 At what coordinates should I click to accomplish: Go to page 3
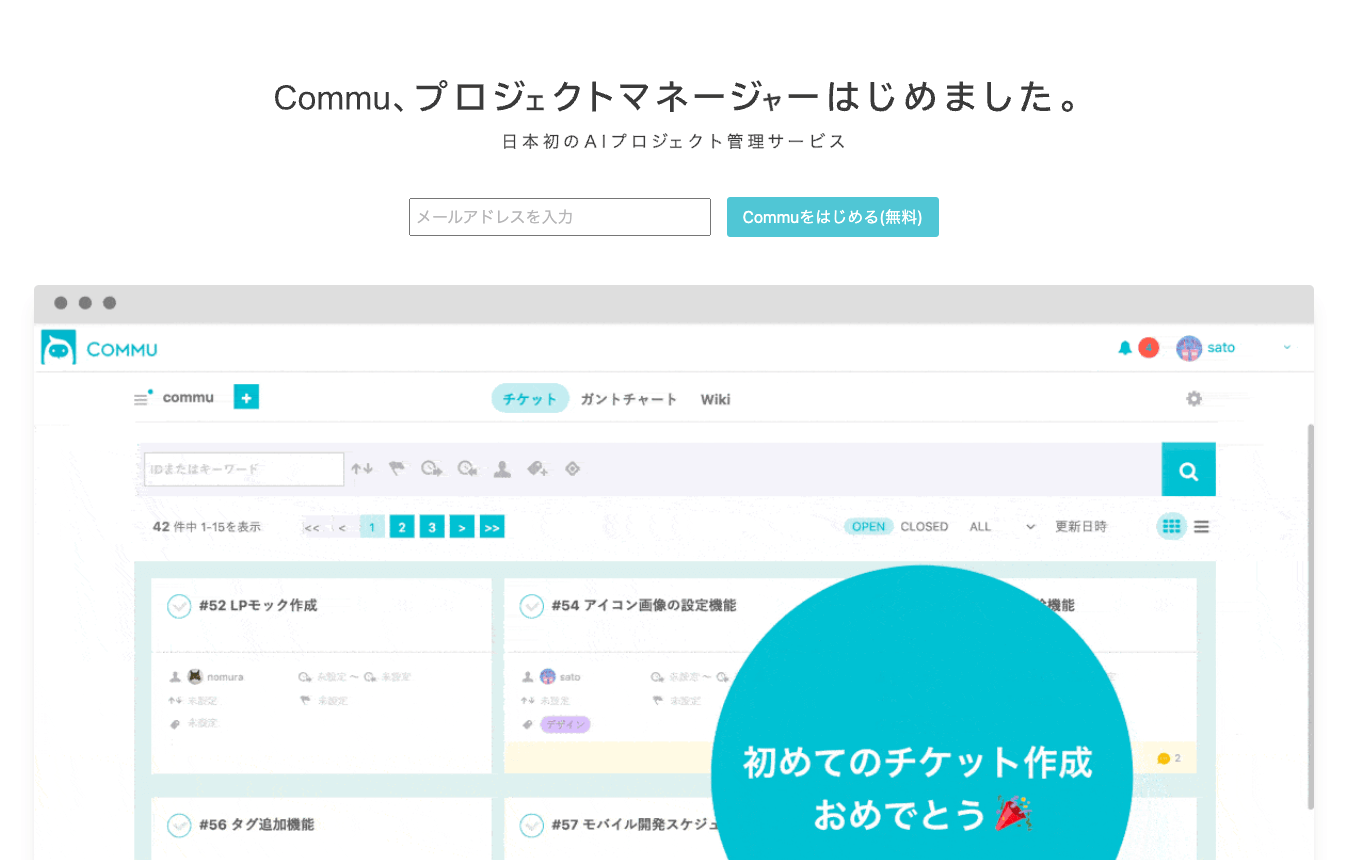click(x=432, y=527)
